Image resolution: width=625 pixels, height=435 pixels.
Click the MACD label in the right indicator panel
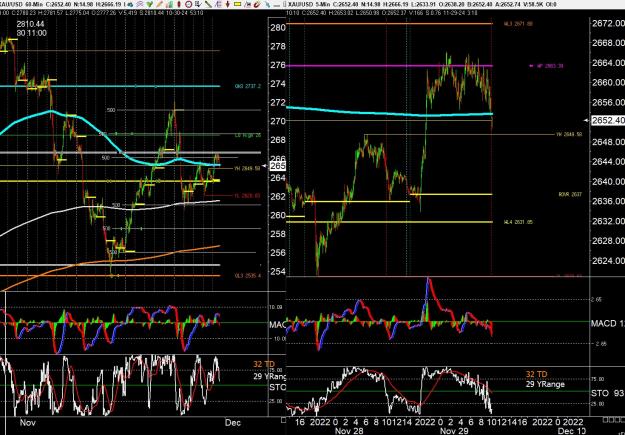pos(604,323)
